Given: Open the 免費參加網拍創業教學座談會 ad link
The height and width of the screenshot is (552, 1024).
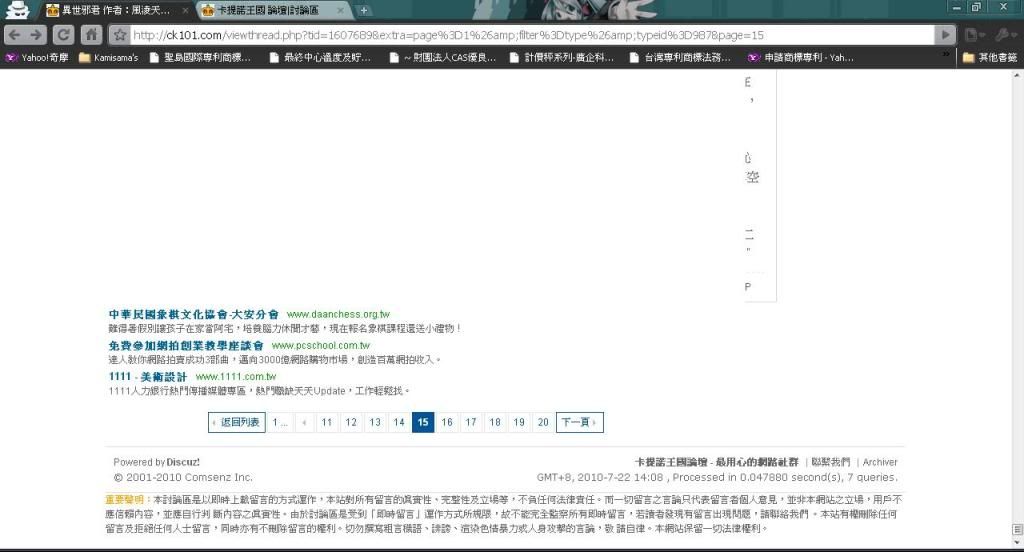Looking at the screenshot, I should (x=186, y=346).
